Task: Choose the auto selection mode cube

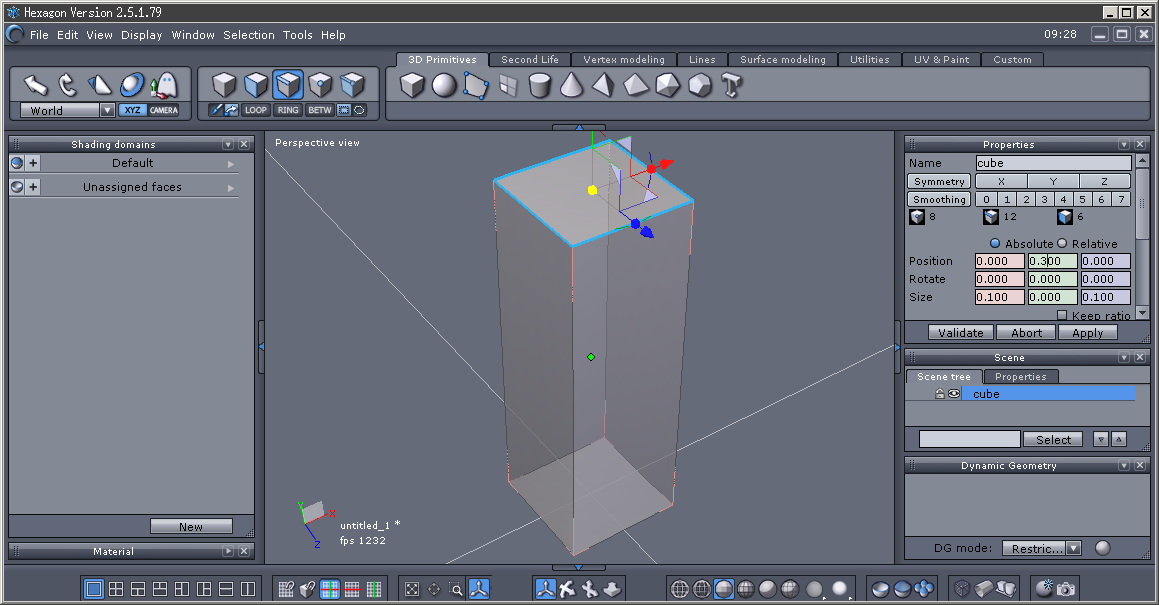Action: [x=353, y=85]
